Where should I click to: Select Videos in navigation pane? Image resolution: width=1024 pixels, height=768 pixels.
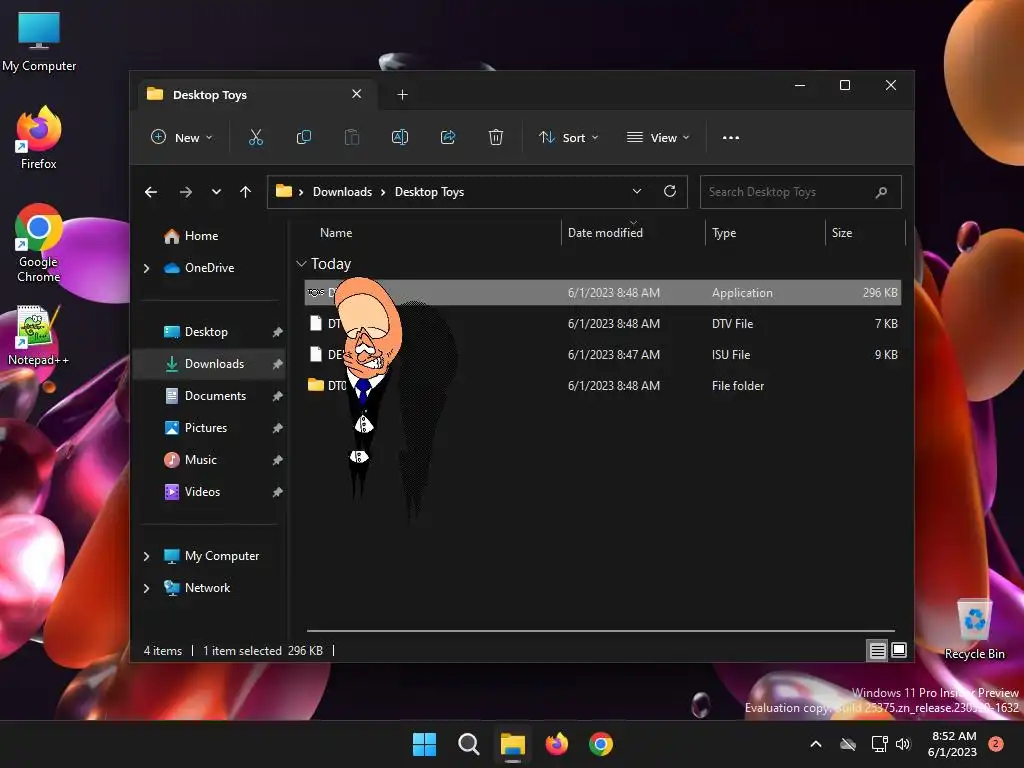pos(202,492)
